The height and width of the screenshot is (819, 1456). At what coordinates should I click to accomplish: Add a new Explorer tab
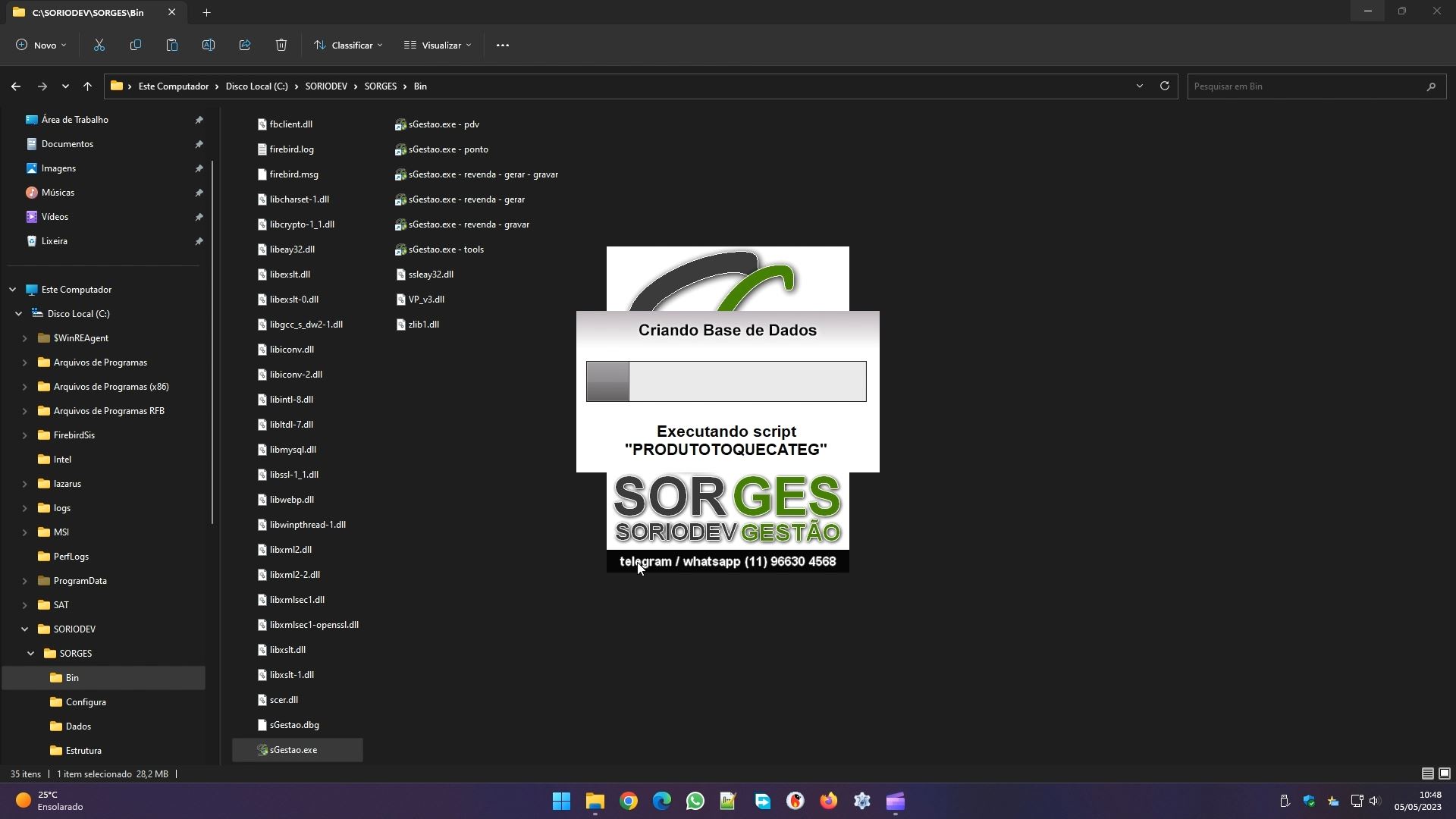click(x=206, y=12)
